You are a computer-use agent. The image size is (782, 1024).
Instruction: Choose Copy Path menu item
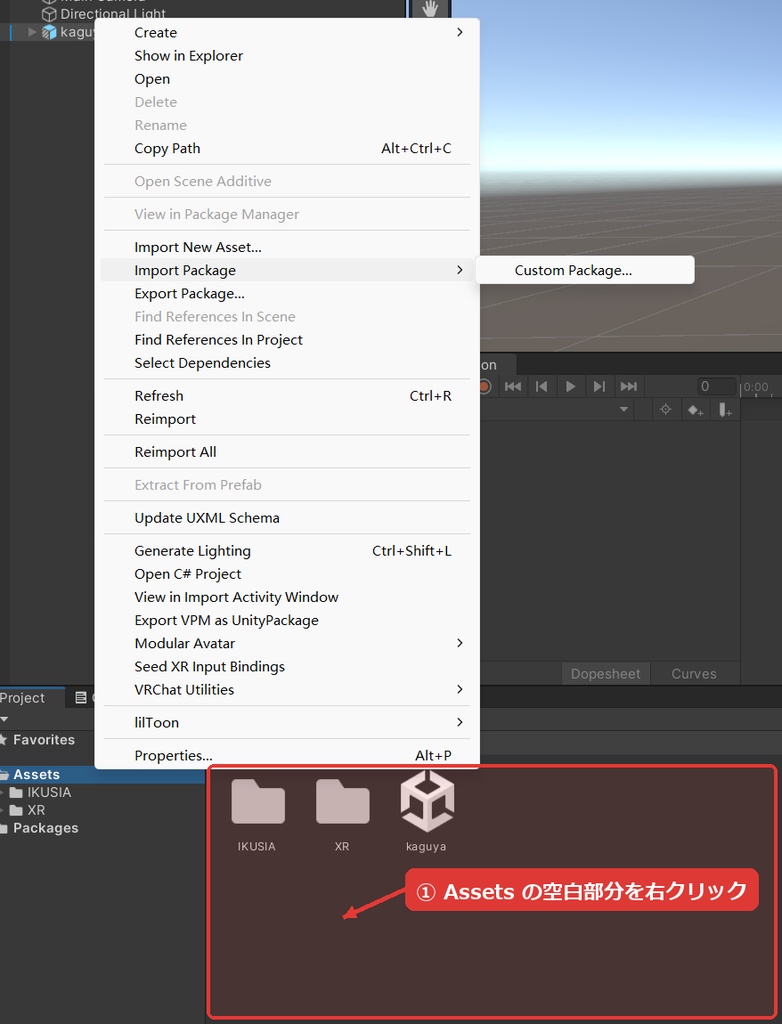[x=287, y=148]
